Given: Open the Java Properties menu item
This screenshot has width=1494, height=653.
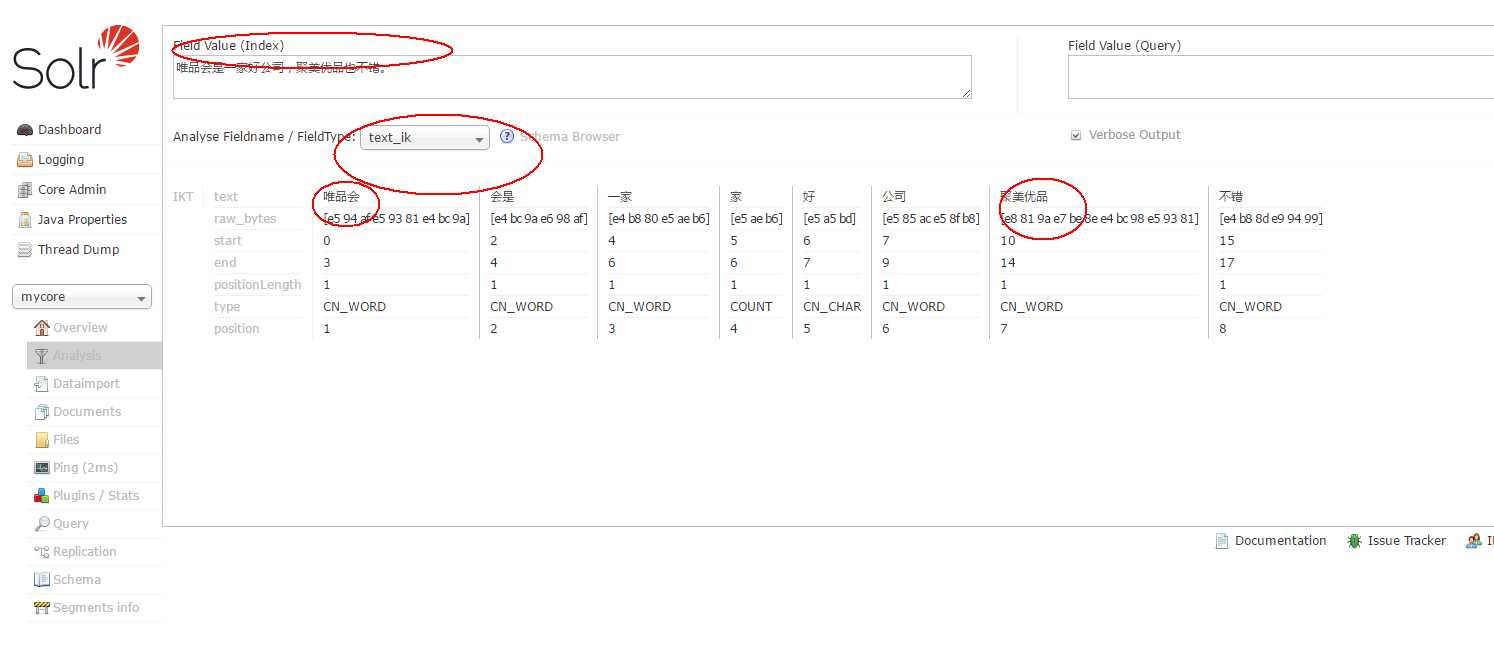Looking at the screenshot, I should (x=83, y=220).
